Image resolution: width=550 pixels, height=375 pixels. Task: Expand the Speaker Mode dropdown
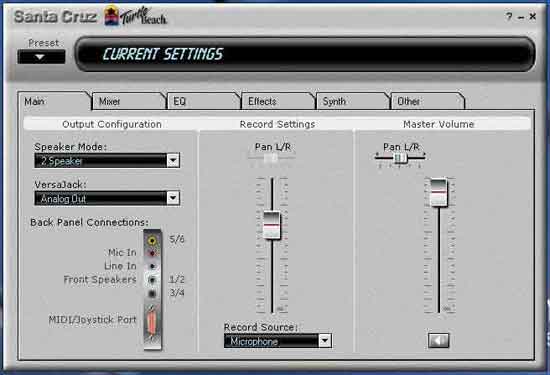(173, 161)
